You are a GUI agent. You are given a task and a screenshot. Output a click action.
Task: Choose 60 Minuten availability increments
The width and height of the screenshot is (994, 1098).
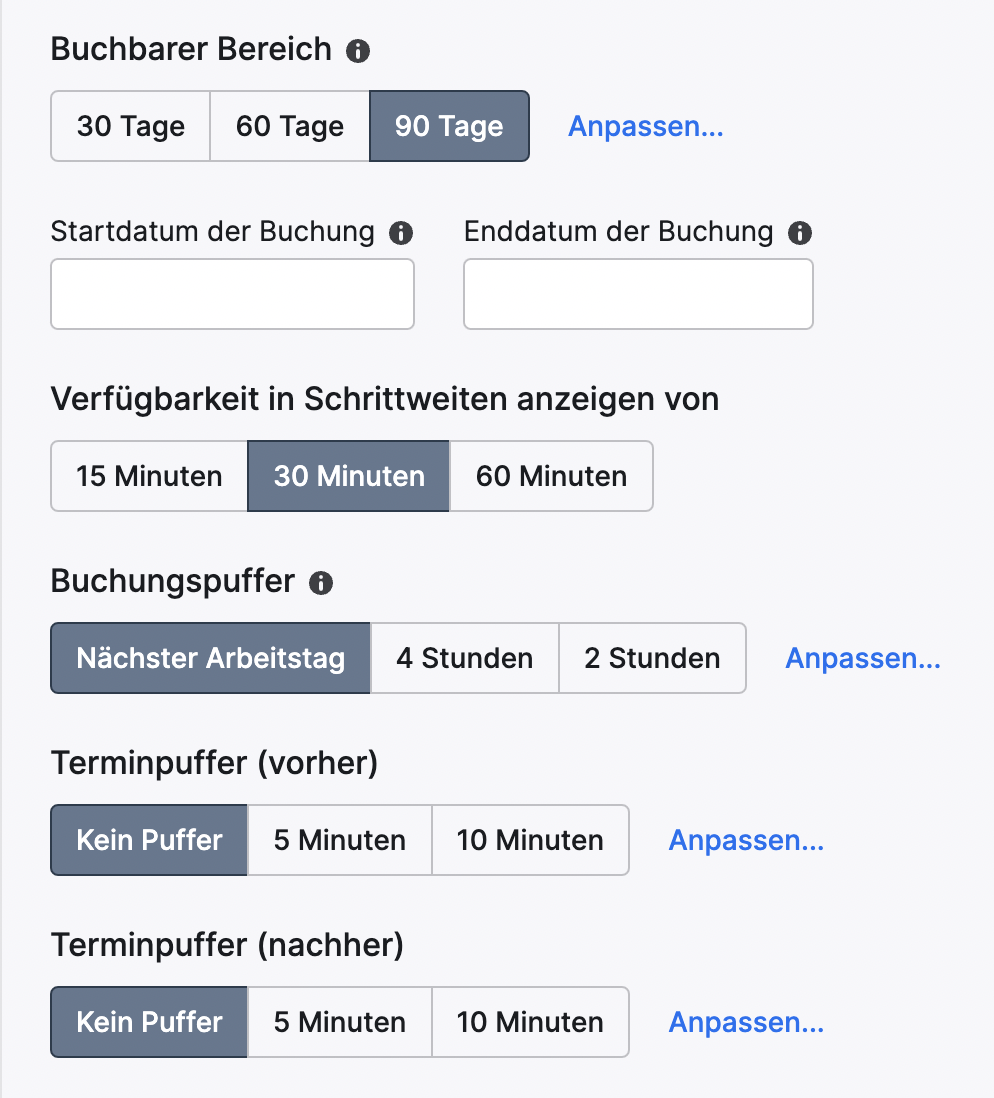pos(551,476)
